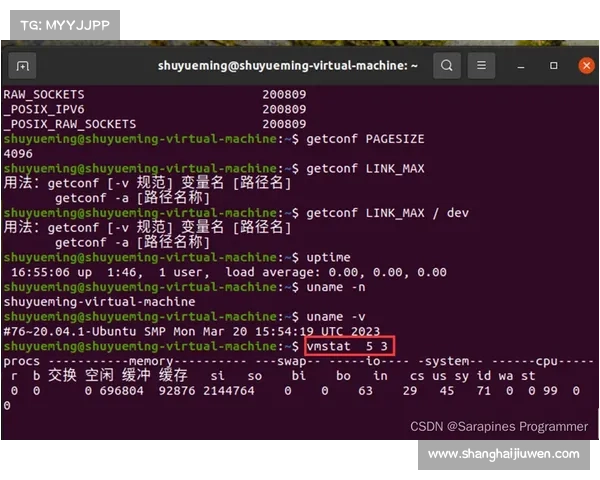
Task: Click the cache value 2144764
Action: tap(229, 391)
